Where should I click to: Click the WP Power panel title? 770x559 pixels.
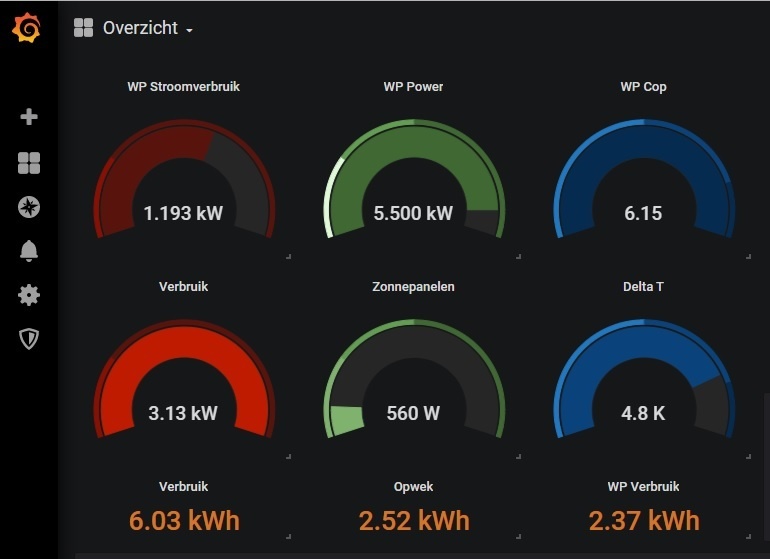(x=413, y=86)
